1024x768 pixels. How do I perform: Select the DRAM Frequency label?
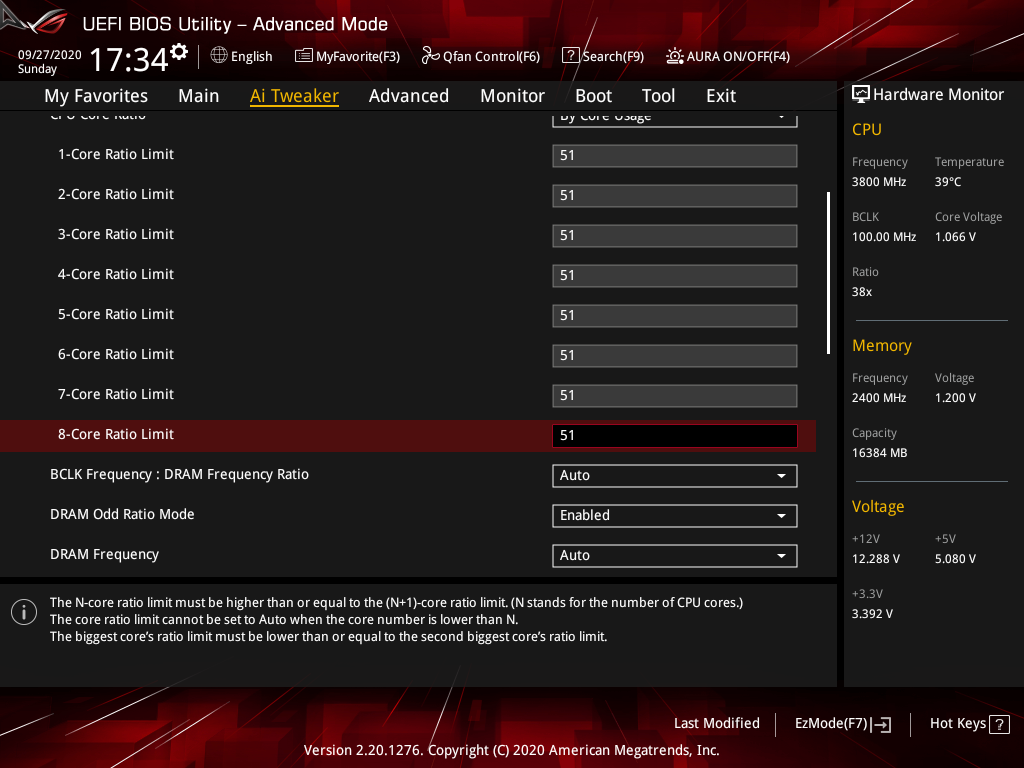click(104, 554)
